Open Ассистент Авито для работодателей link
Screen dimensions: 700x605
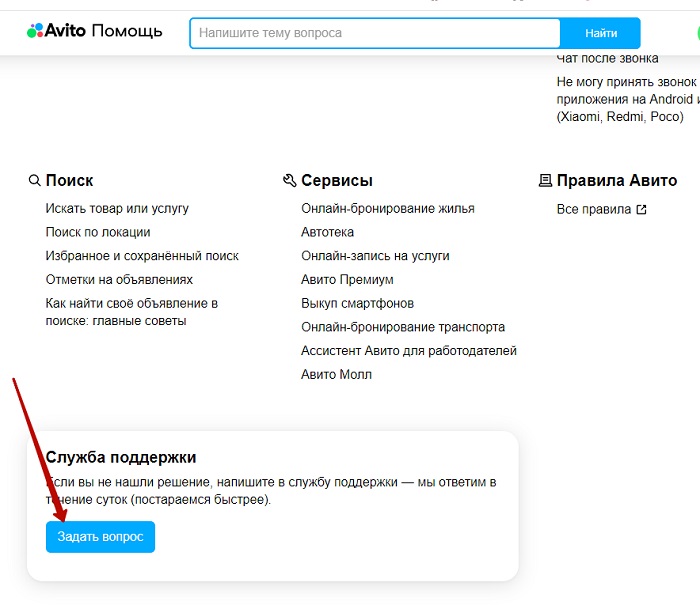pyautogui.click(x=408, y=350)
